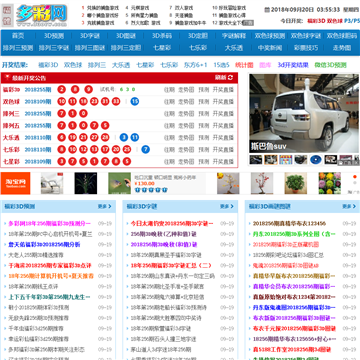Screen dimensions: 360x360
Task: Click the green 微信3D预测 link
Action: 330,65
